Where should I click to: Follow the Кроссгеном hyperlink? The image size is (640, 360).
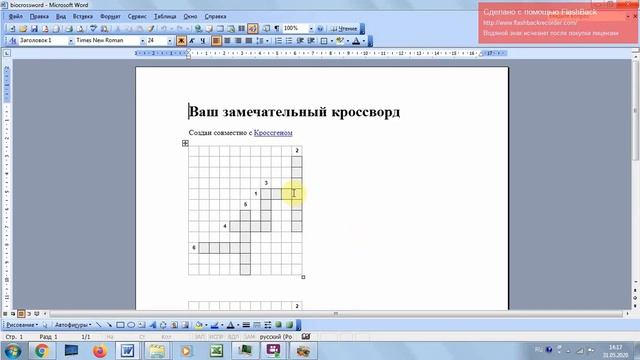[273, 133]
